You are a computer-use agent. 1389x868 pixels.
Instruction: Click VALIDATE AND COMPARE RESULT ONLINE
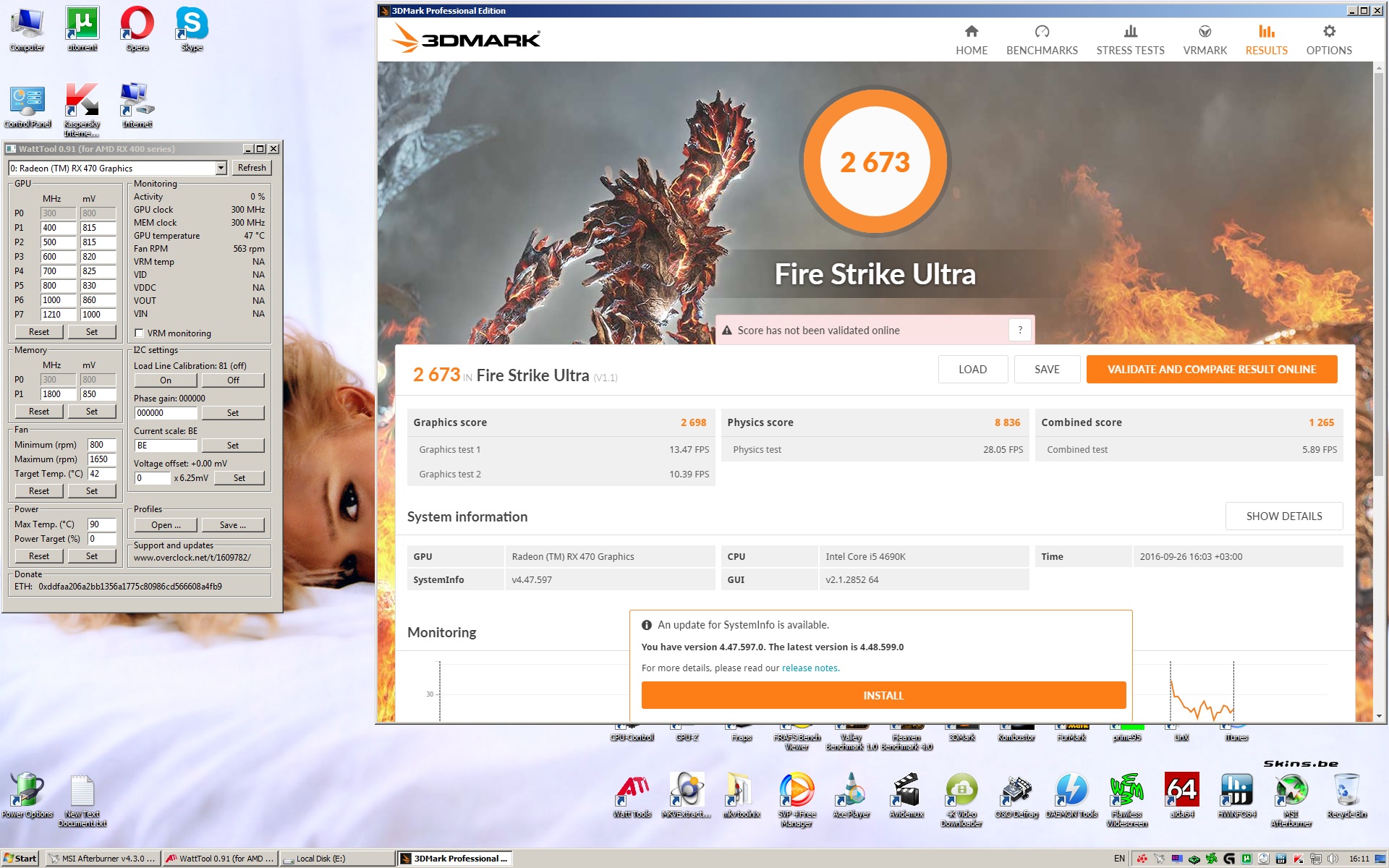1211,370
